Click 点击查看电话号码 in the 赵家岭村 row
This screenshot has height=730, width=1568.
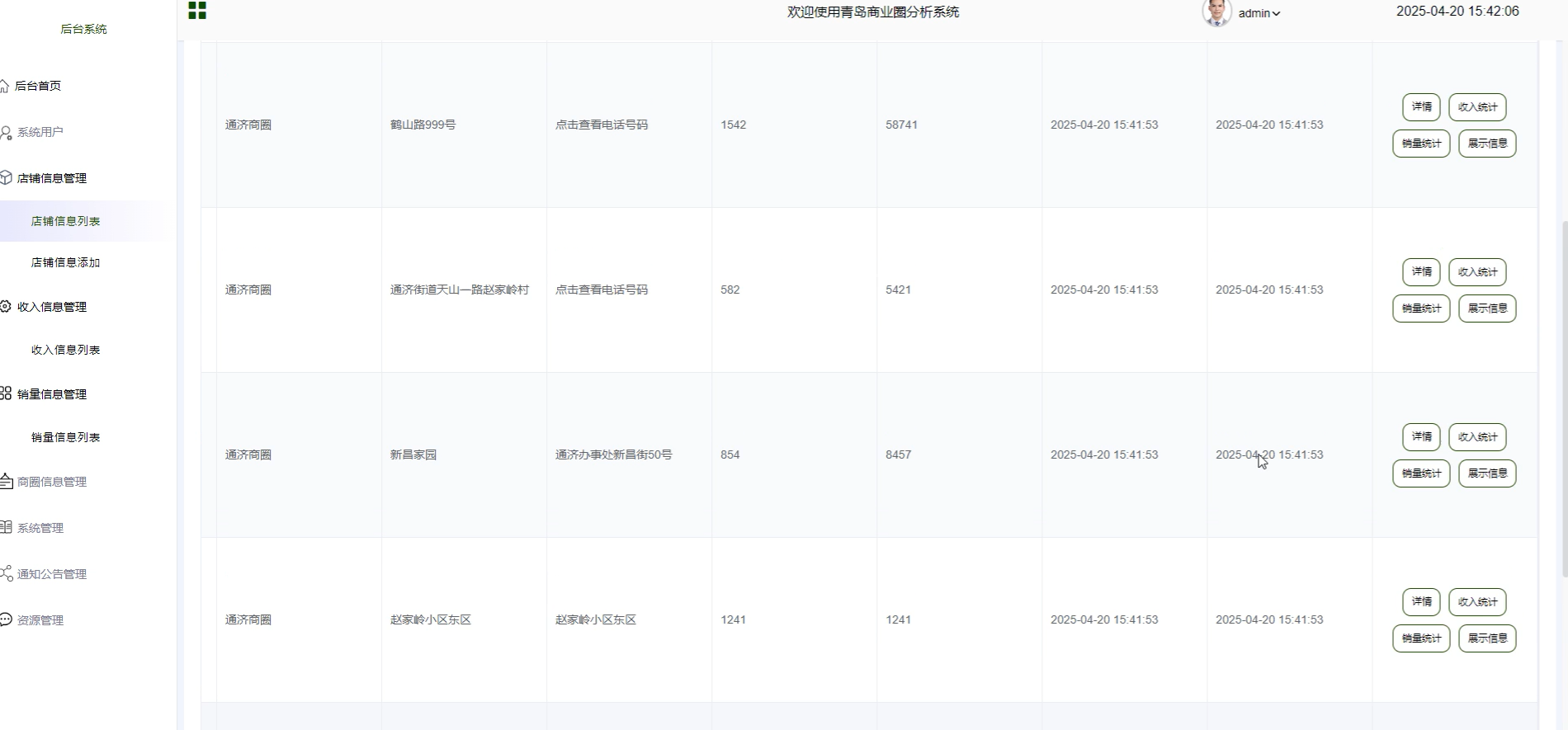pyautogui.click(x=602, y=290)
